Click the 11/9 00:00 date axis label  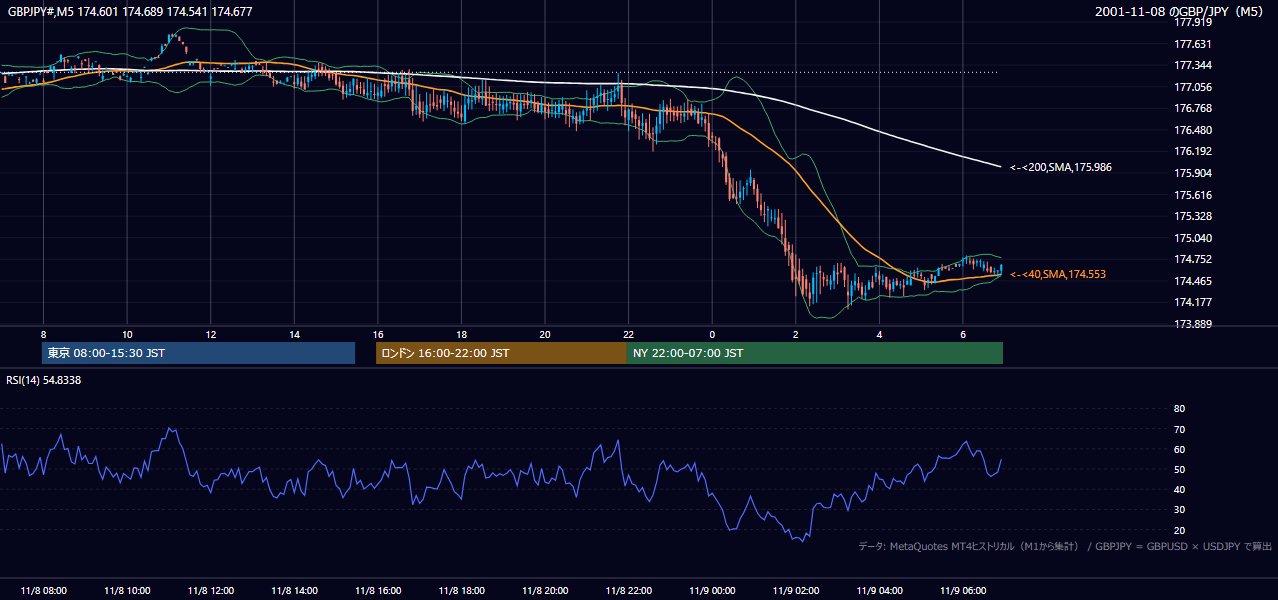tap(712, 591)
